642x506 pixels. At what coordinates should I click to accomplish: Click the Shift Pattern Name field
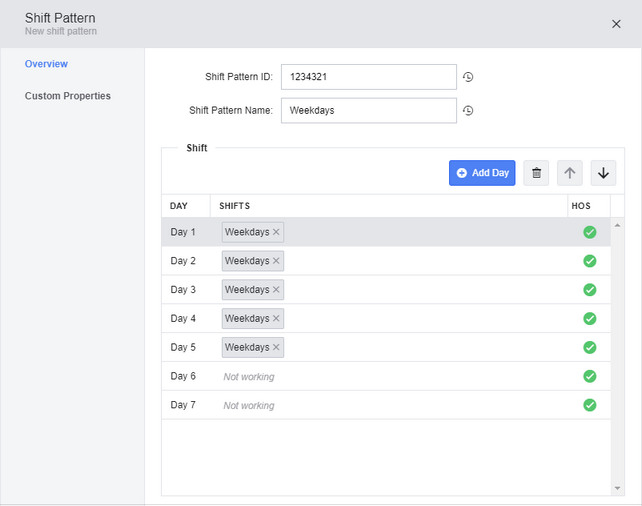(368, 110)
